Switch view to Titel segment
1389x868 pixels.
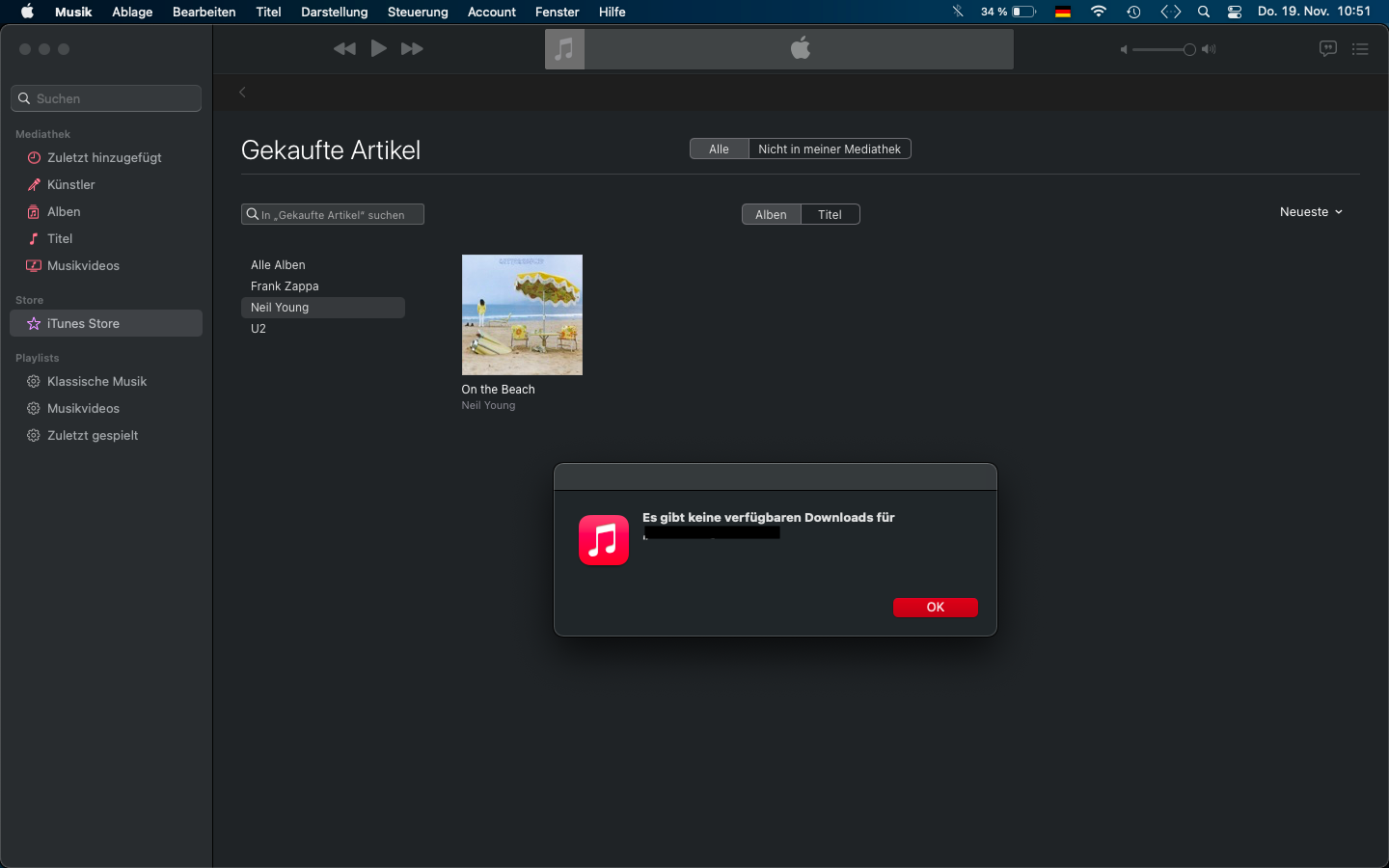(830, 214)
